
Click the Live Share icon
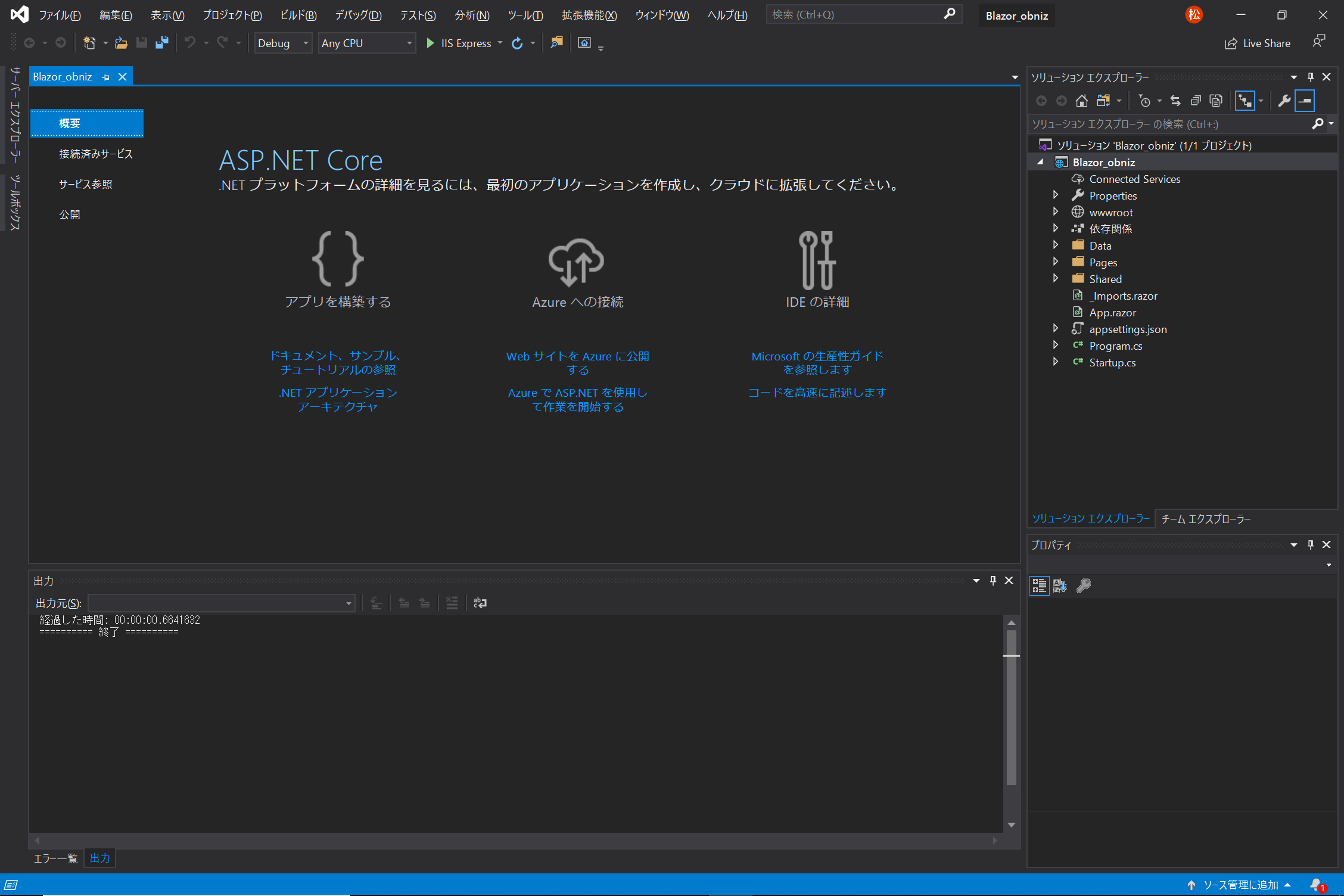tap(1231, 43)
